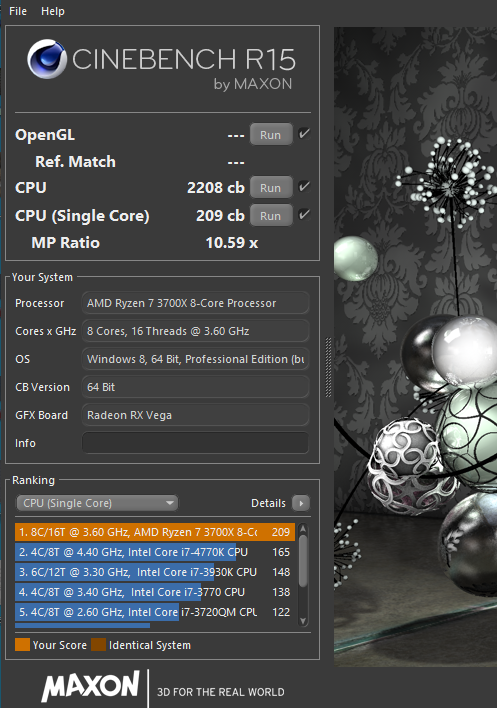Click the Your Score orange swatch

pos(22,645)
